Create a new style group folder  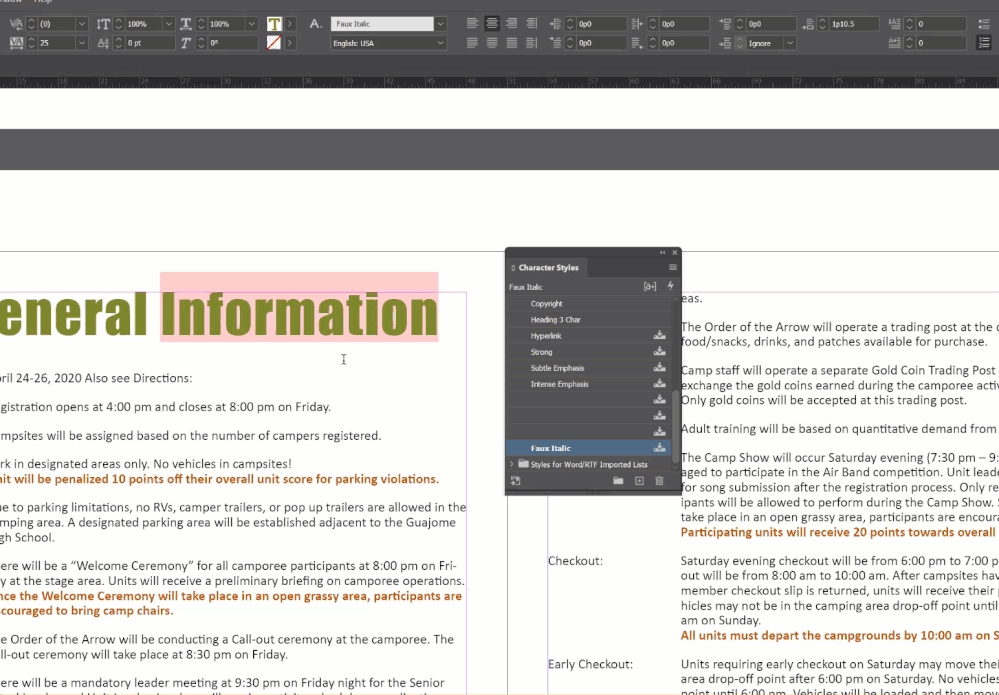pyautogui.click(x=618, y=481)
